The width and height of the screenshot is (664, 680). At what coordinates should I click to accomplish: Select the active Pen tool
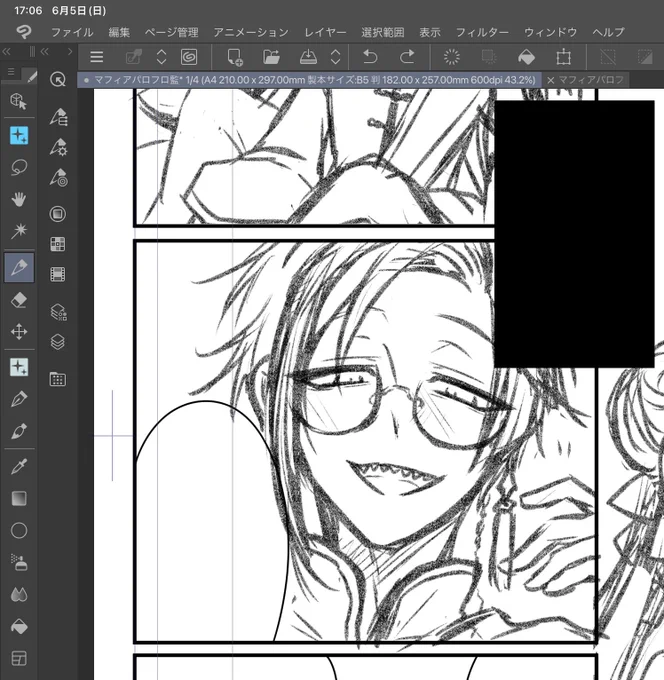(x=19, y=267)
